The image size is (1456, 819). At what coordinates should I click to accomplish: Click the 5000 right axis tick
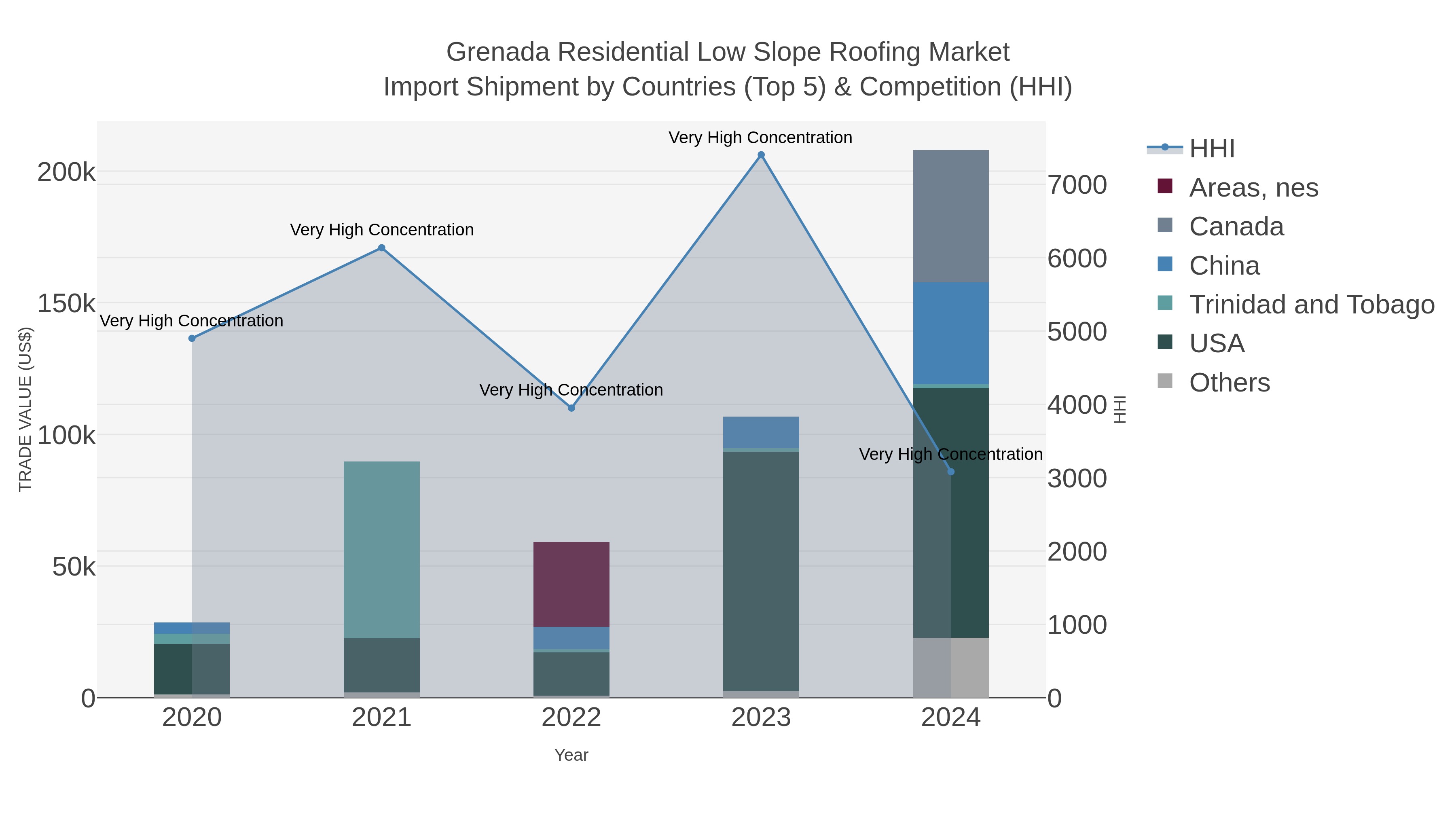pyautogui.click(x=1077, y=331)
